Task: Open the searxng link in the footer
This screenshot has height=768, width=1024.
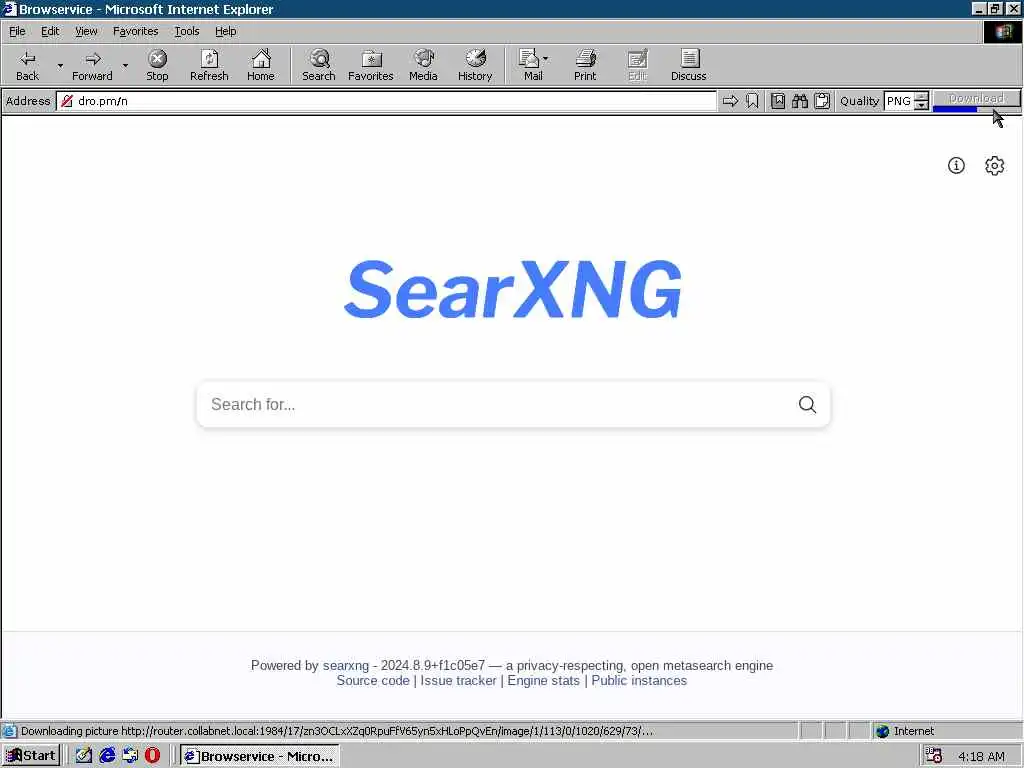Action: [345, 665]
